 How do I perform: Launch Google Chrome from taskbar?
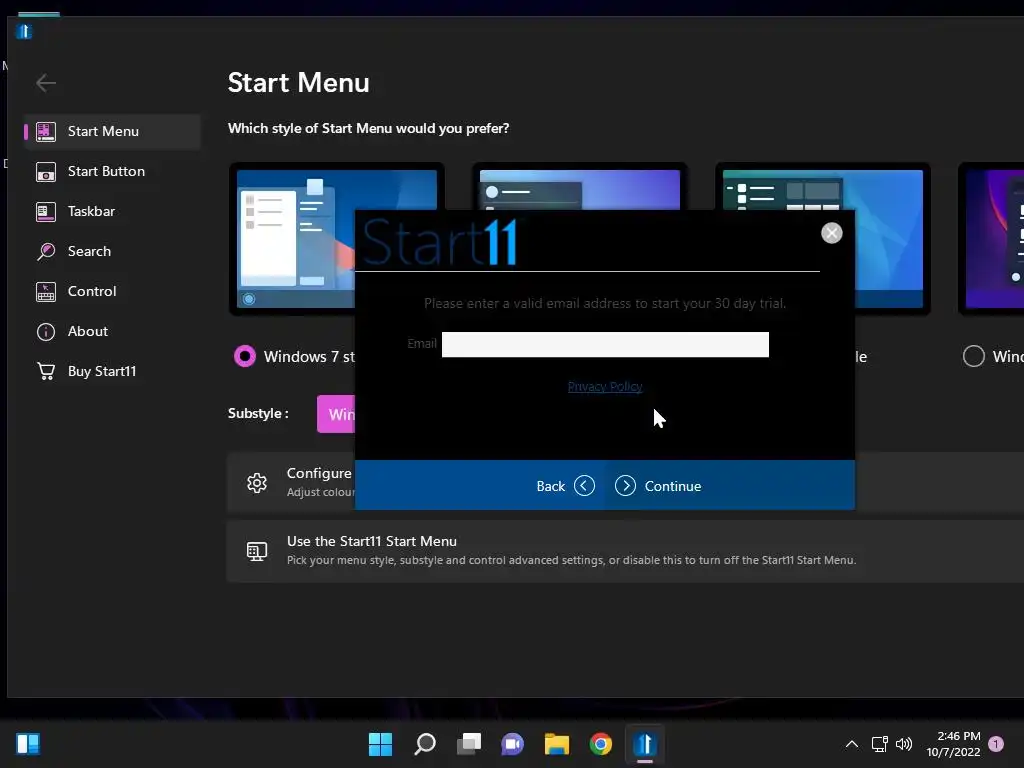pos(601,744)
